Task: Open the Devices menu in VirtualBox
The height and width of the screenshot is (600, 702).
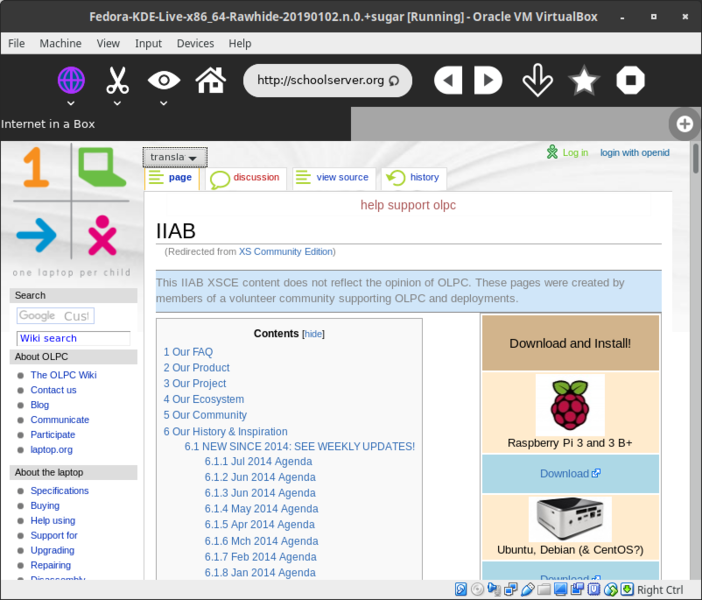Action: pyautogui.click(x=195, y=43)
